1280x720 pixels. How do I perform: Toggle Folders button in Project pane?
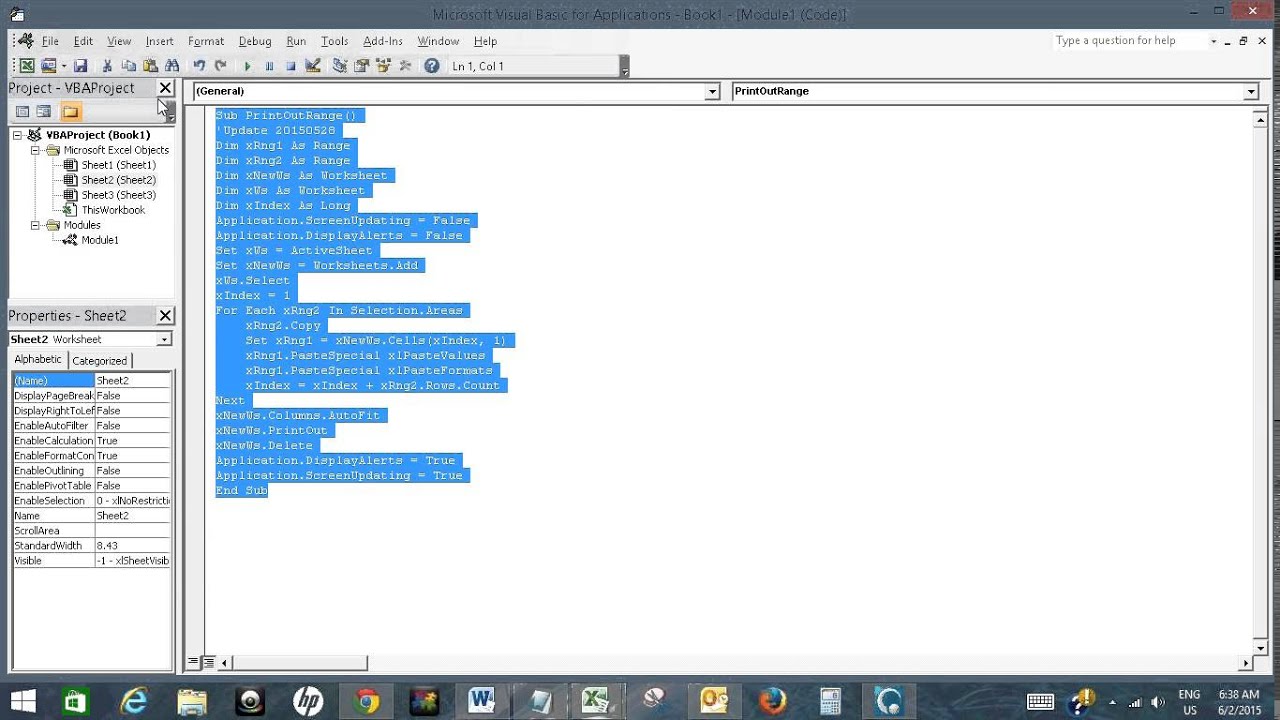70,111
